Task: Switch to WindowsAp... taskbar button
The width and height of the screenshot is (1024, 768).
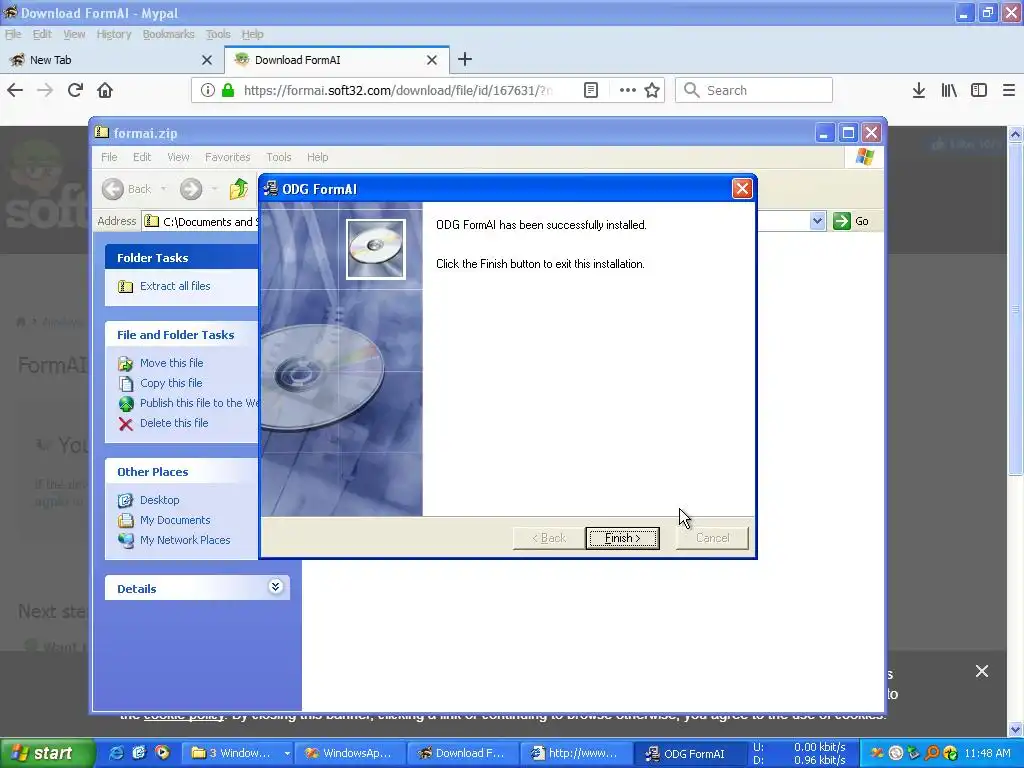Action: [349, 753]
